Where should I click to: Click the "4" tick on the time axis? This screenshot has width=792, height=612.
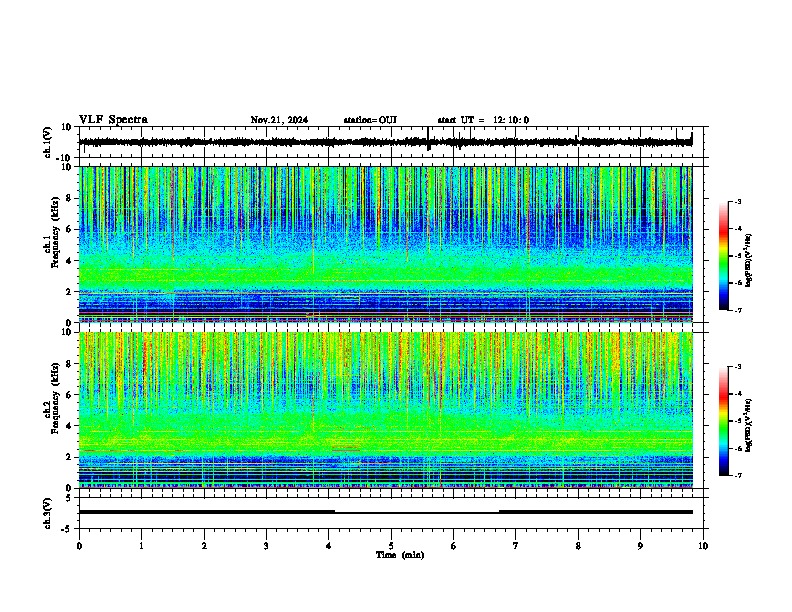[329, 546]
